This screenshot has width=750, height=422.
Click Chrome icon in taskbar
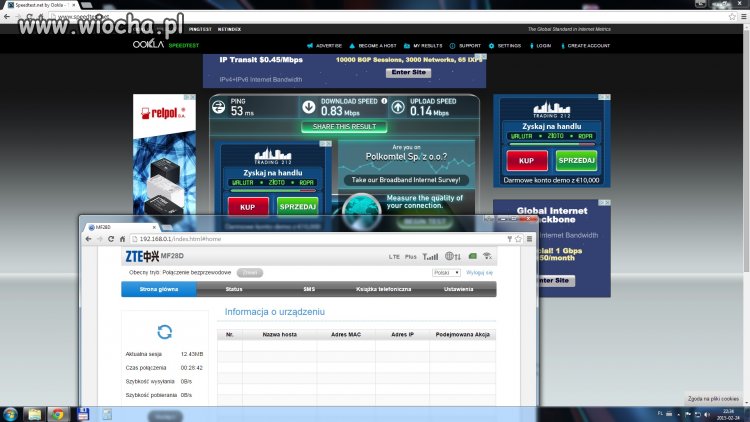click(58, 414)
